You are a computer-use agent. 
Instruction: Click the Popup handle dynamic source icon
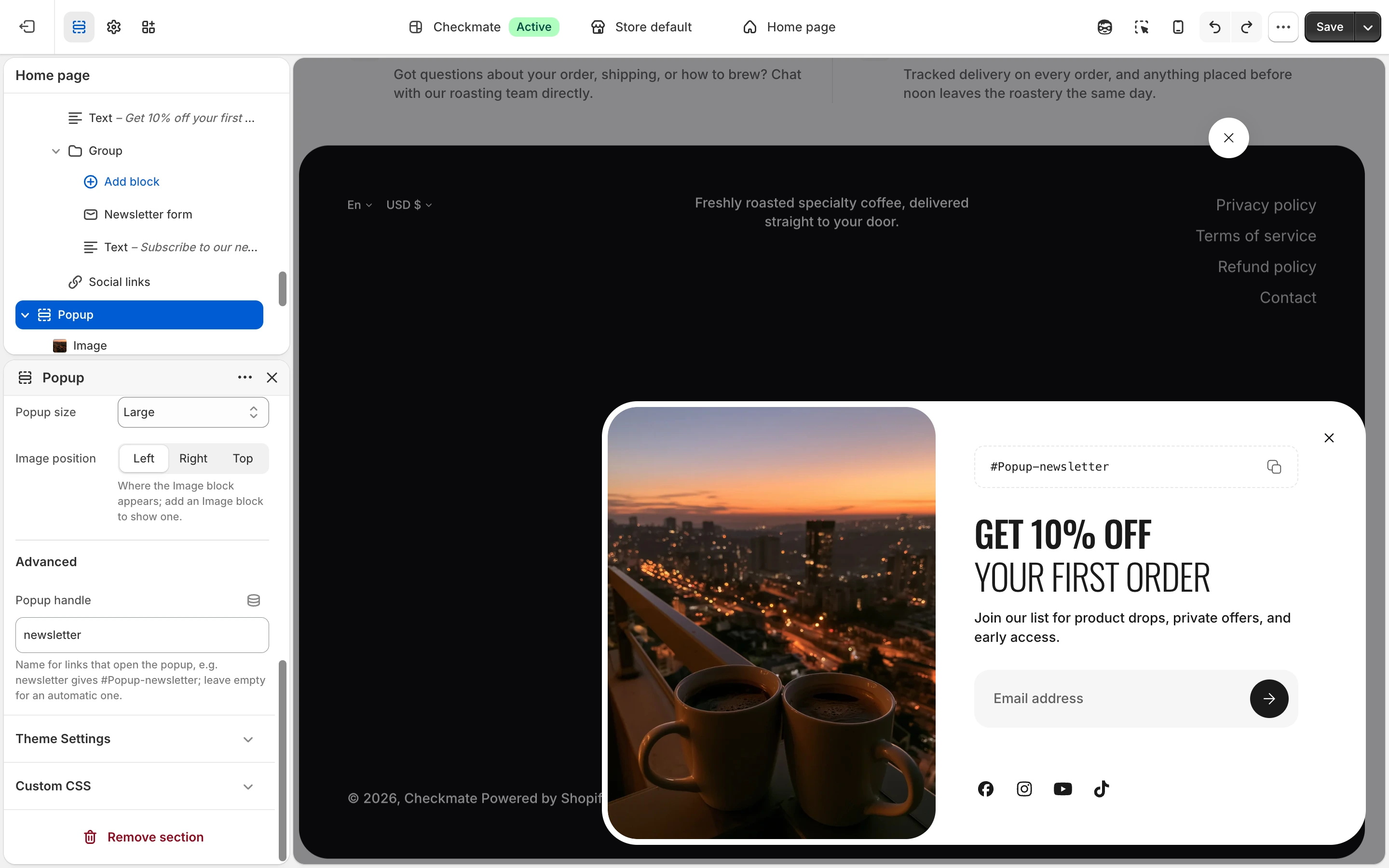(253, 600)
